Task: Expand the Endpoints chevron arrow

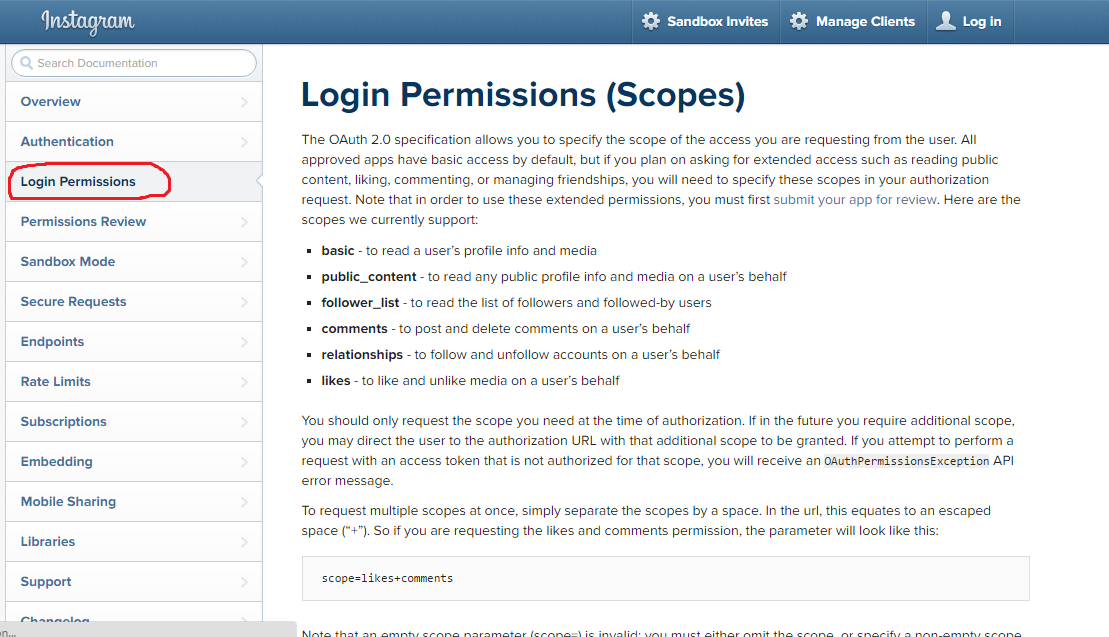Action: (244, 342)
